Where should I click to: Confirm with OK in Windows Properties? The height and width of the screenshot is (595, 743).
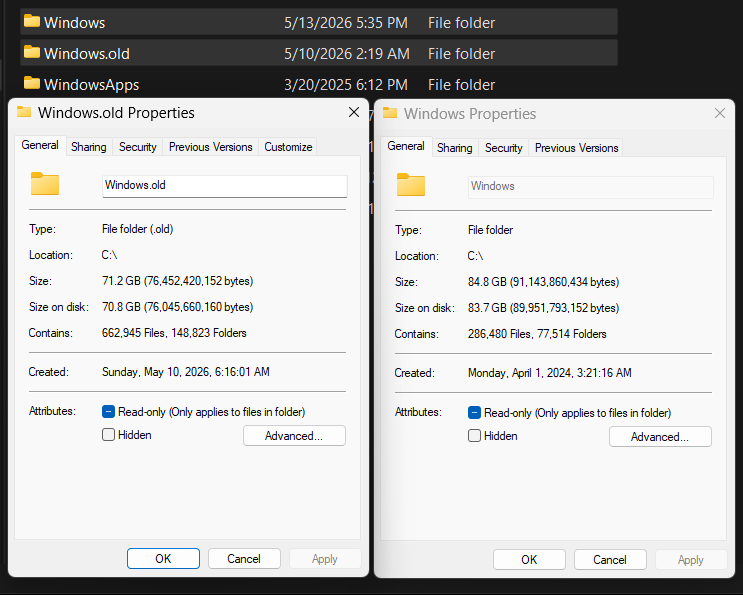529,559
